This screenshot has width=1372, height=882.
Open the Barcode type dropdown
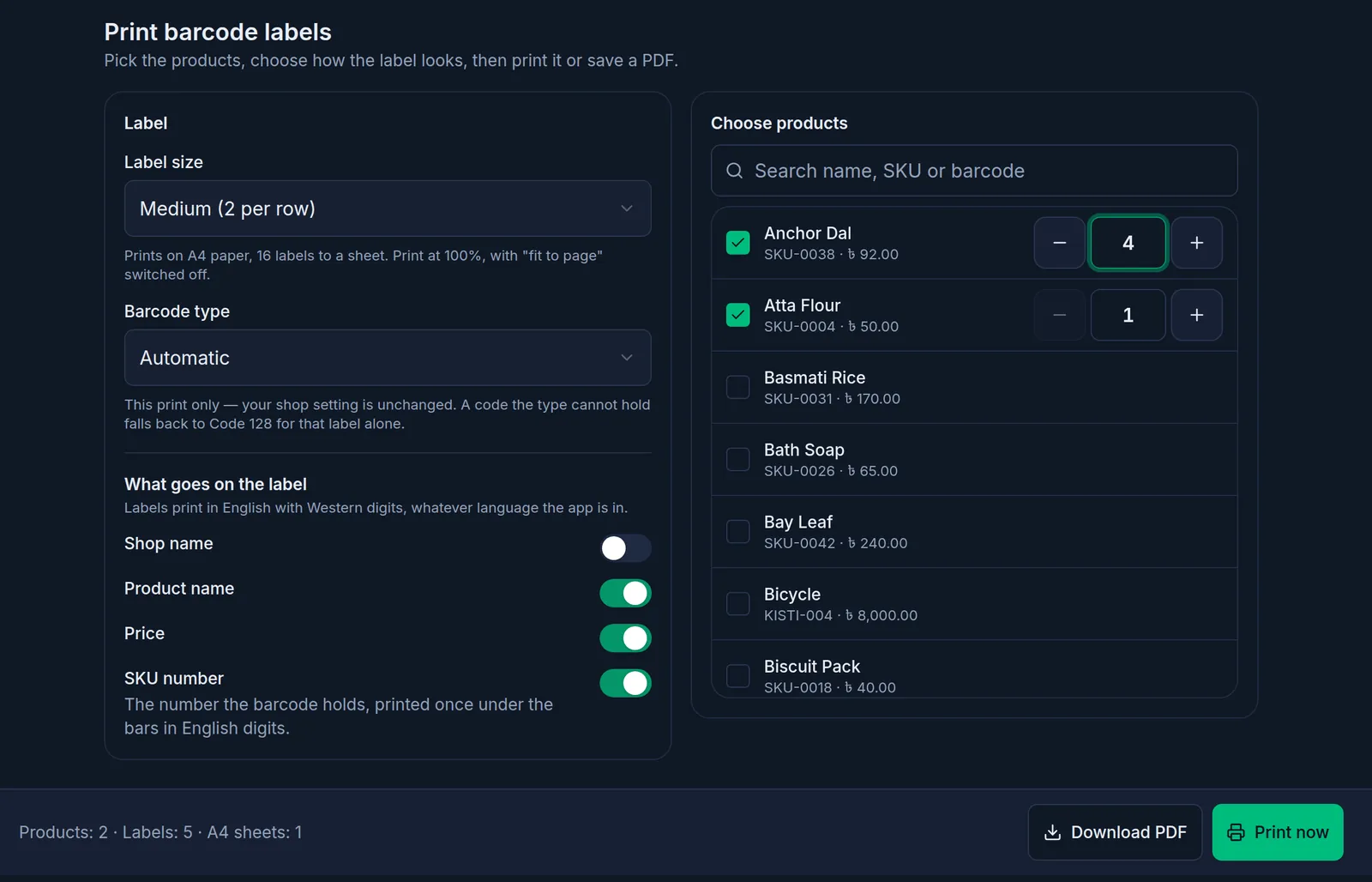tap(388, 358)
